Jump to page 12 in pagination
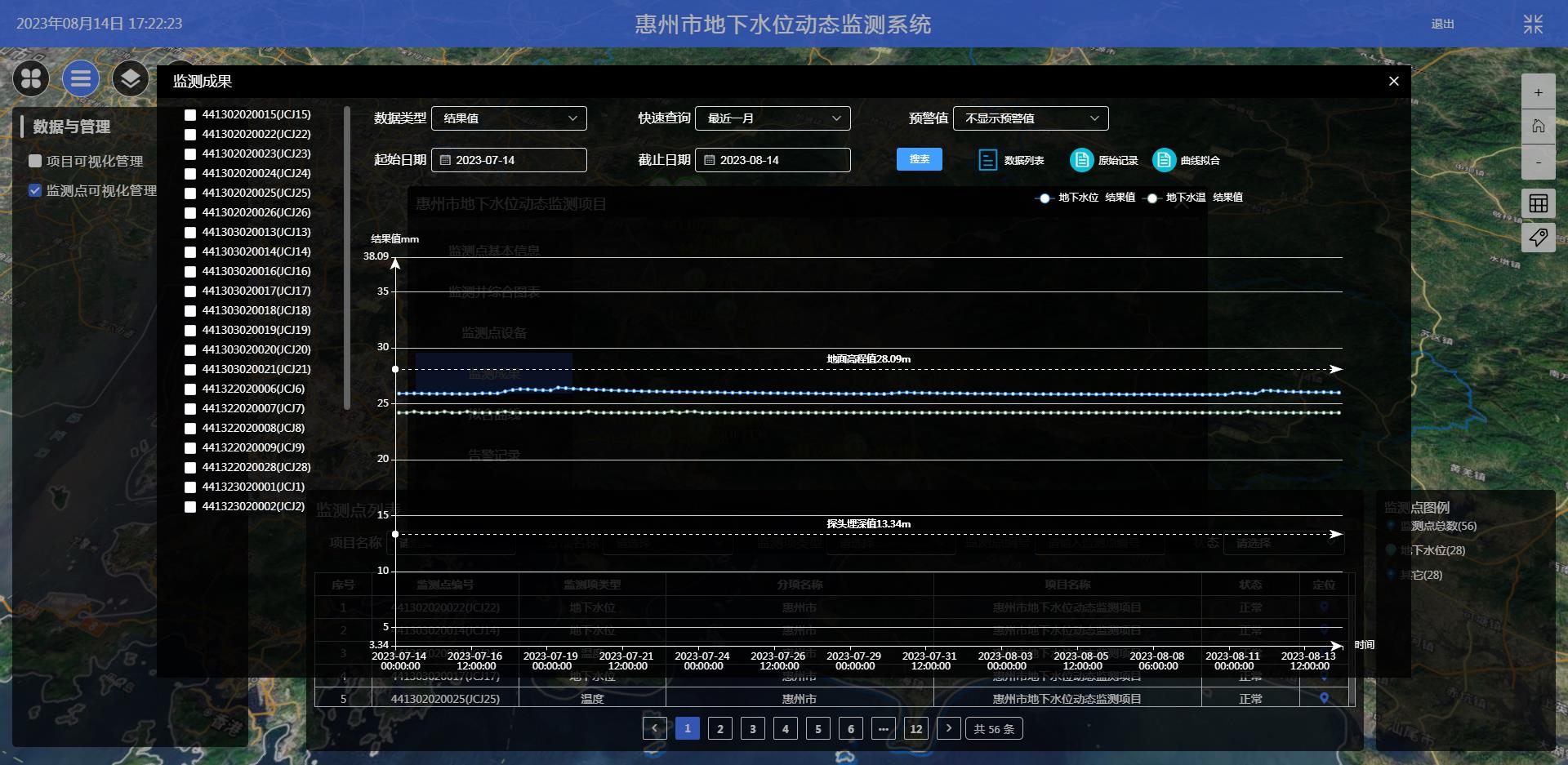This screenshot has width=1568, height=765. coord(915,728)
